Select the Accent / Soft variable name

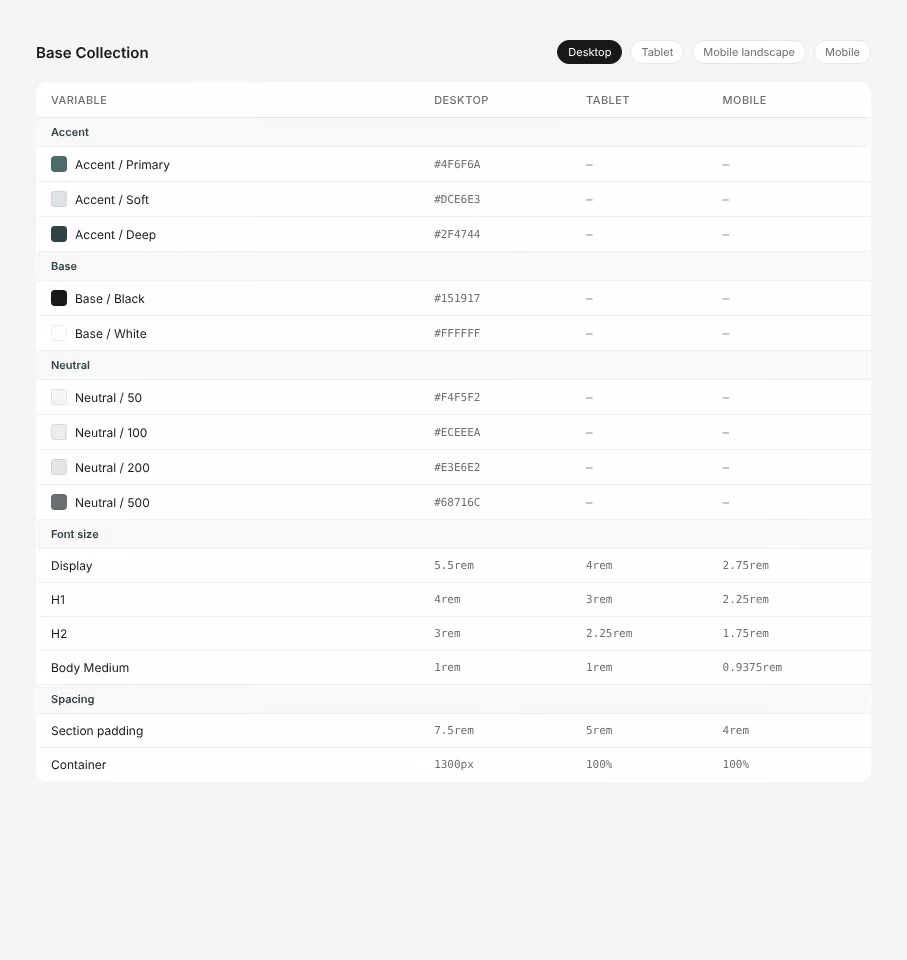coord(111,200)
